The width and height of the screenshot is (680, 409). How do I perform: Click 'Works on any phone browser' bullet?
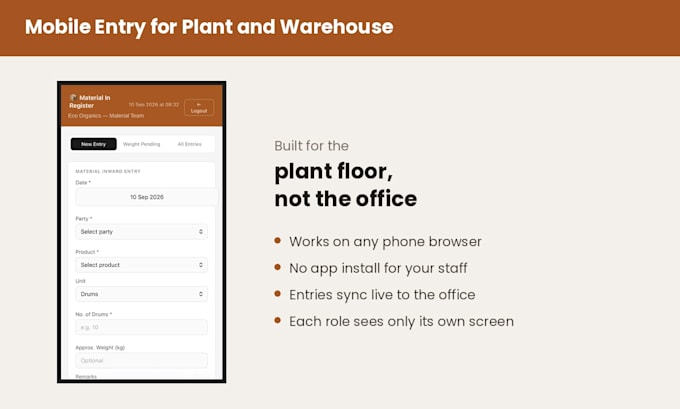pos(385,242)
